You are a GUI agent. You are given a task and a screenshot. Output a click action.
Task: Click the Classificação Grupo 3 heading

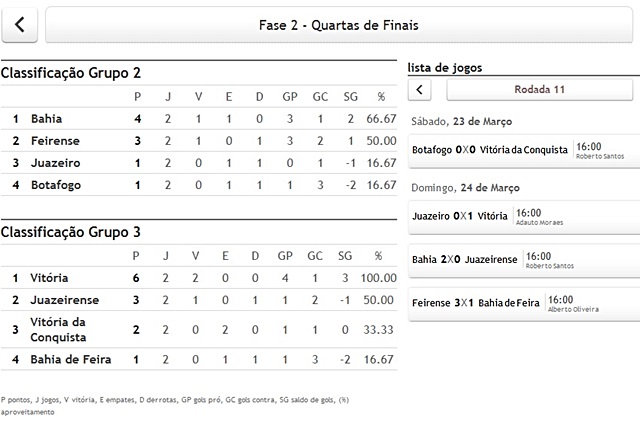(x=71, y=232)
